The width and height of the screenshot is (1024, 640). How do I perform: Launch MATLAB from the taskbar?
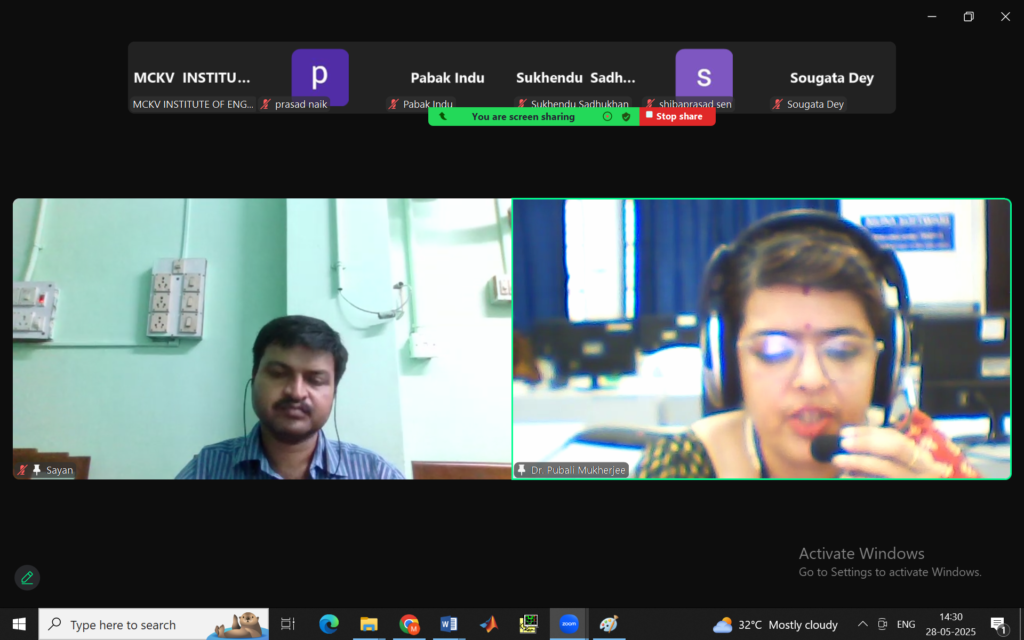pyautogui.click(x=489, y=624)
